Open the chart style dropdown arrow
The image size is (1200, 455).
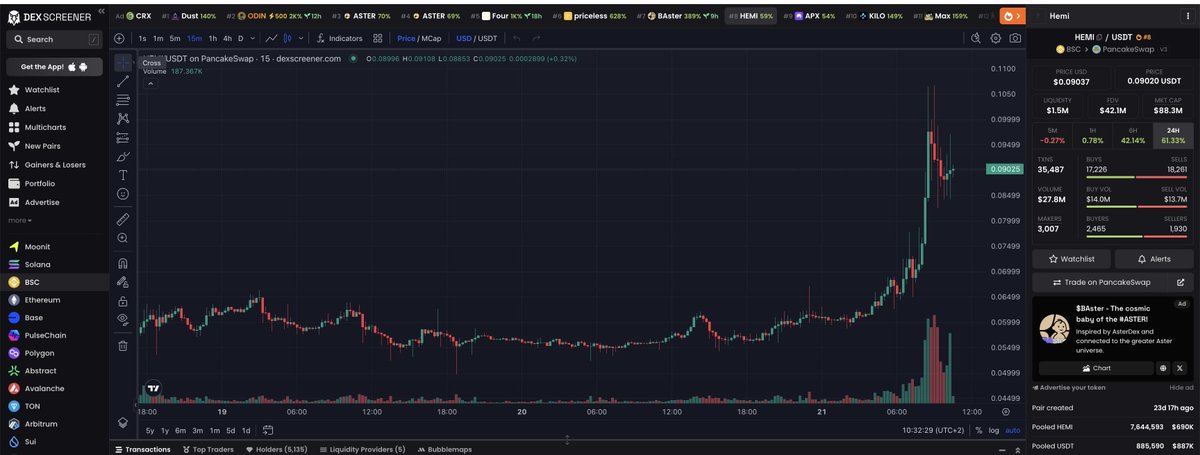click(x=302, y=38)
